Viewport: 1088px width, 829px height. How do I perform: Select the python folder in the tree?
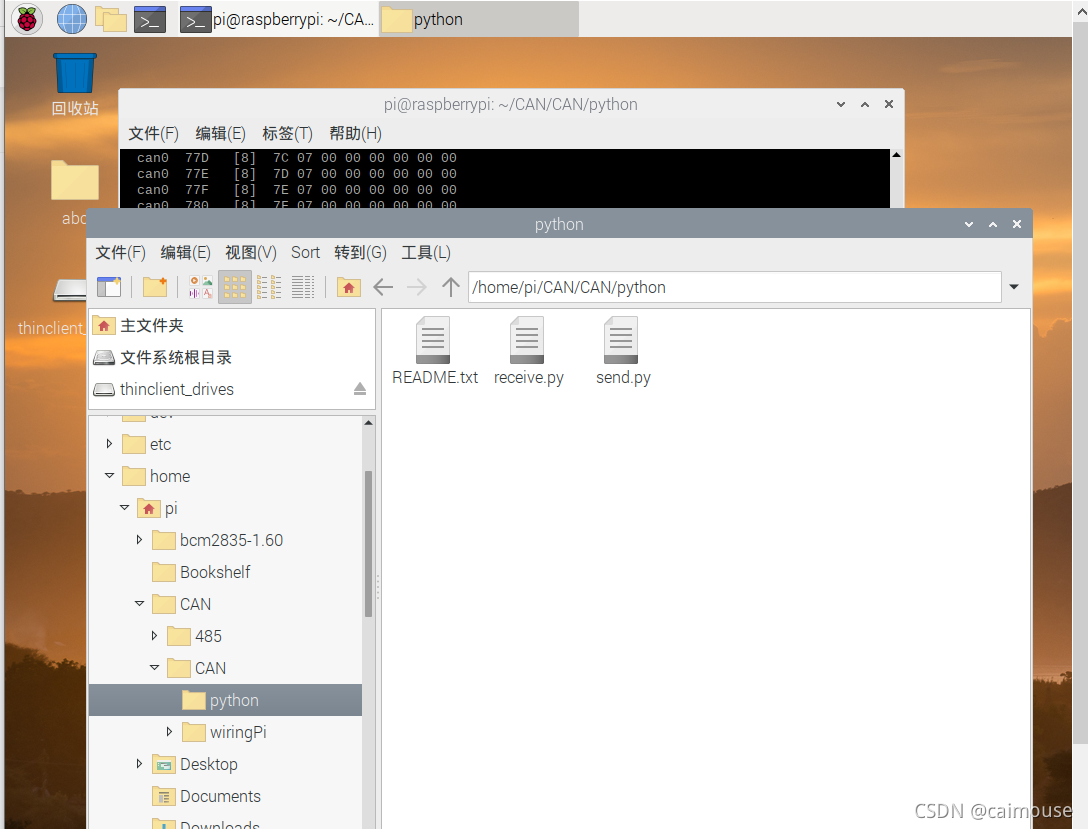pos(226,700)
